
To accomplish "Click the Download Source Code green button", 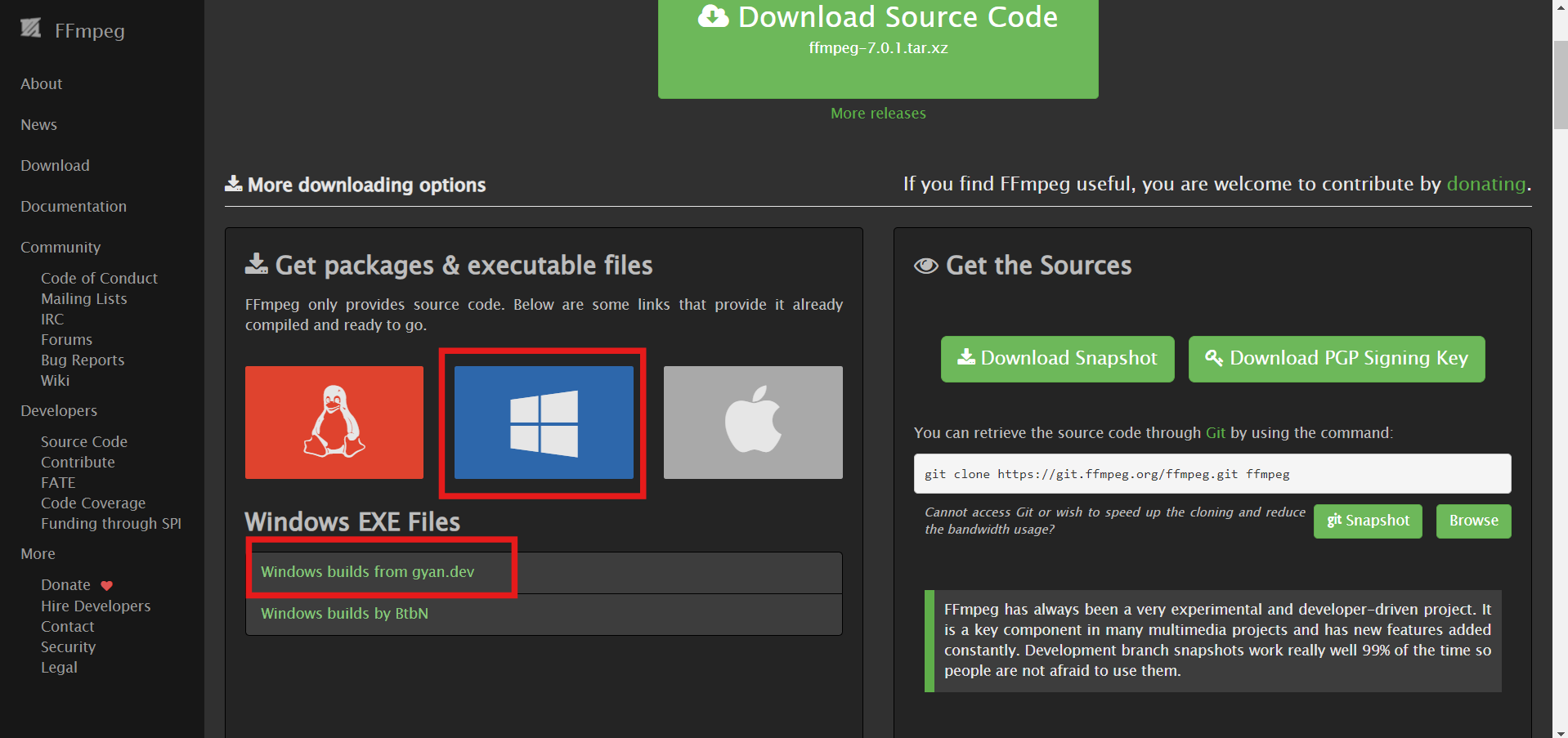I will tap(878, 47).
